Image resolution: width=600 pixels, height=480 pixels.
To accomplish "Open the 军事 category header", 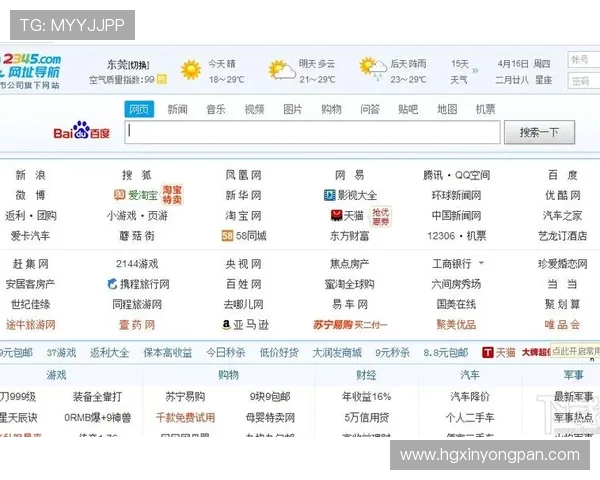I will (x=573, y=375).
